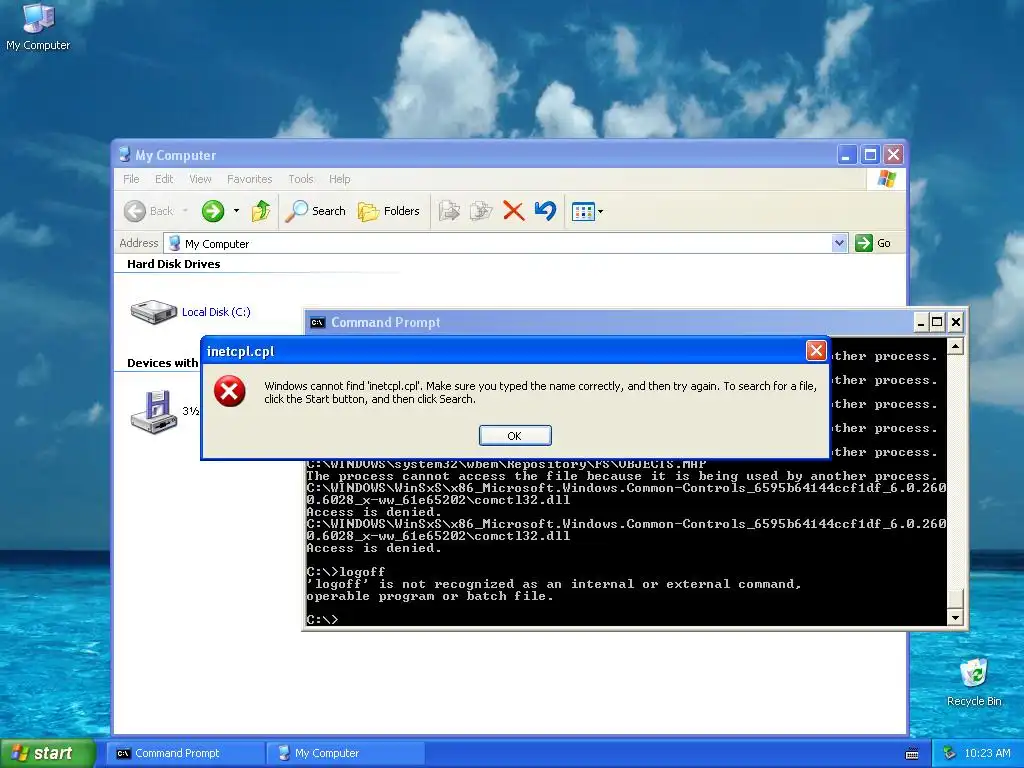The image size is (1024, 768).
Task: Toggle the Folders pane button
Action: coord(389,211)
